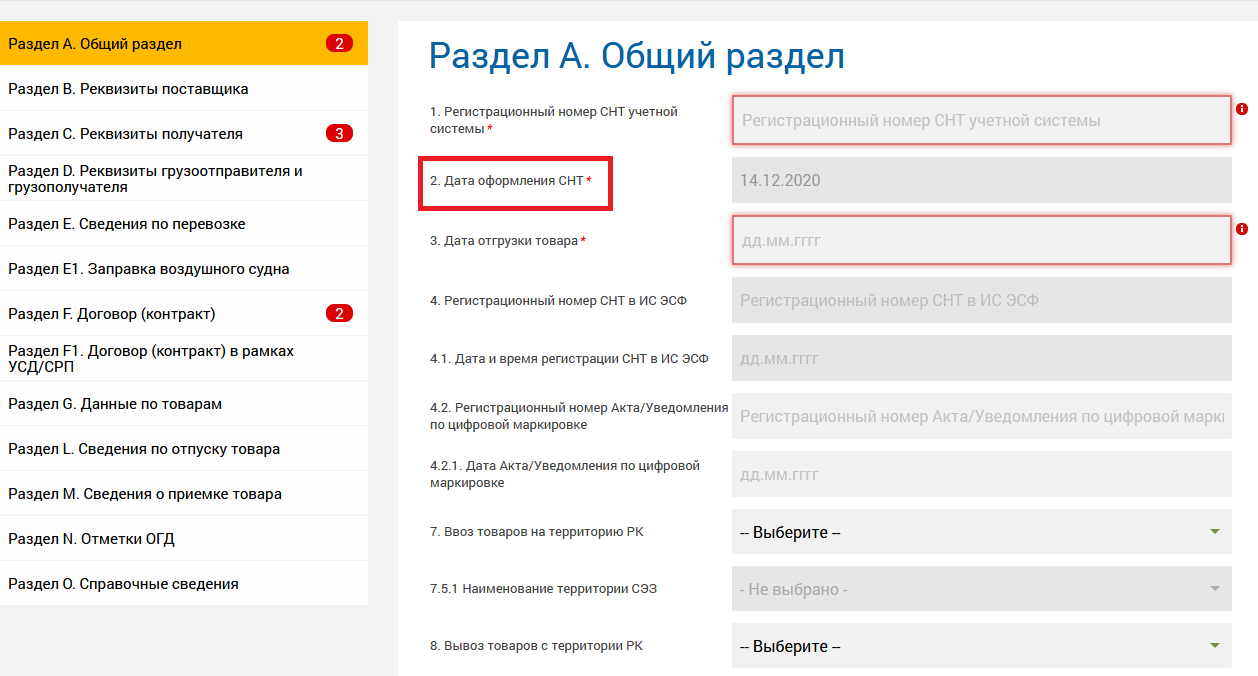Click label 4.2.1. Дата Акта/Уведомления
This screenshot has width=1258, height=676.
point(565,474)
